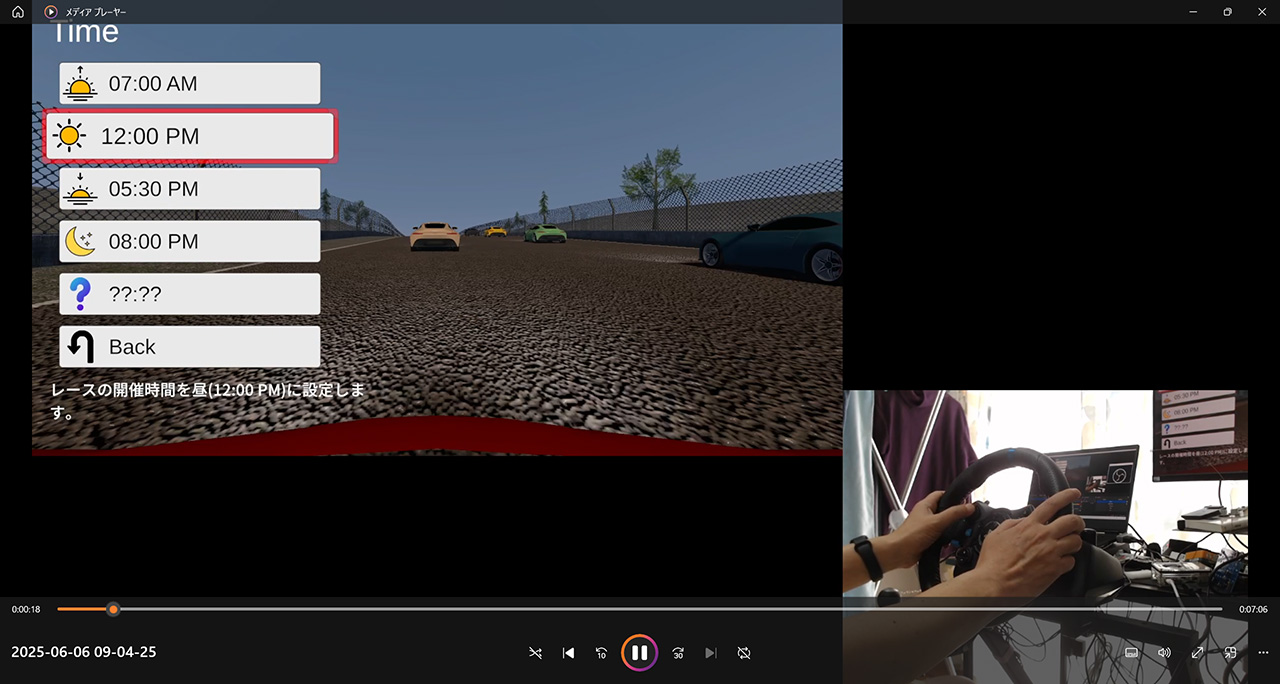
Task: Go to Media Player home
Action: [x=17, y=12]
